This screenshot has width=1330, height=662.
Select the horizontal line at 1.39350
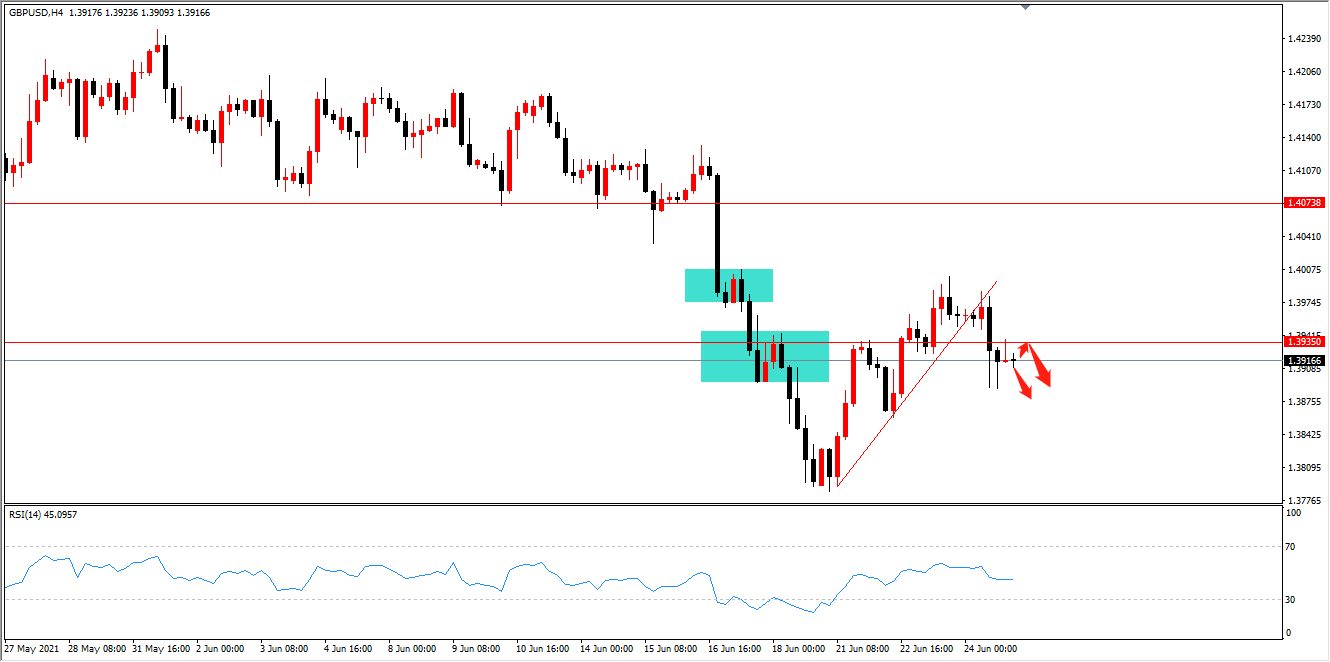point(640,342)
